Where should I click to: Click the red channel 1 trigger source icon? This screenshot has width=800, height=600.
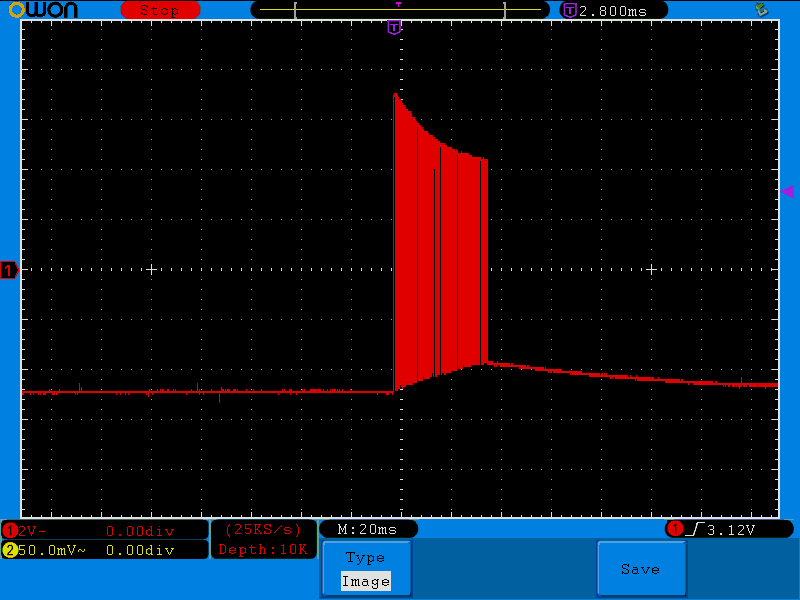click(x=675, y=529)
